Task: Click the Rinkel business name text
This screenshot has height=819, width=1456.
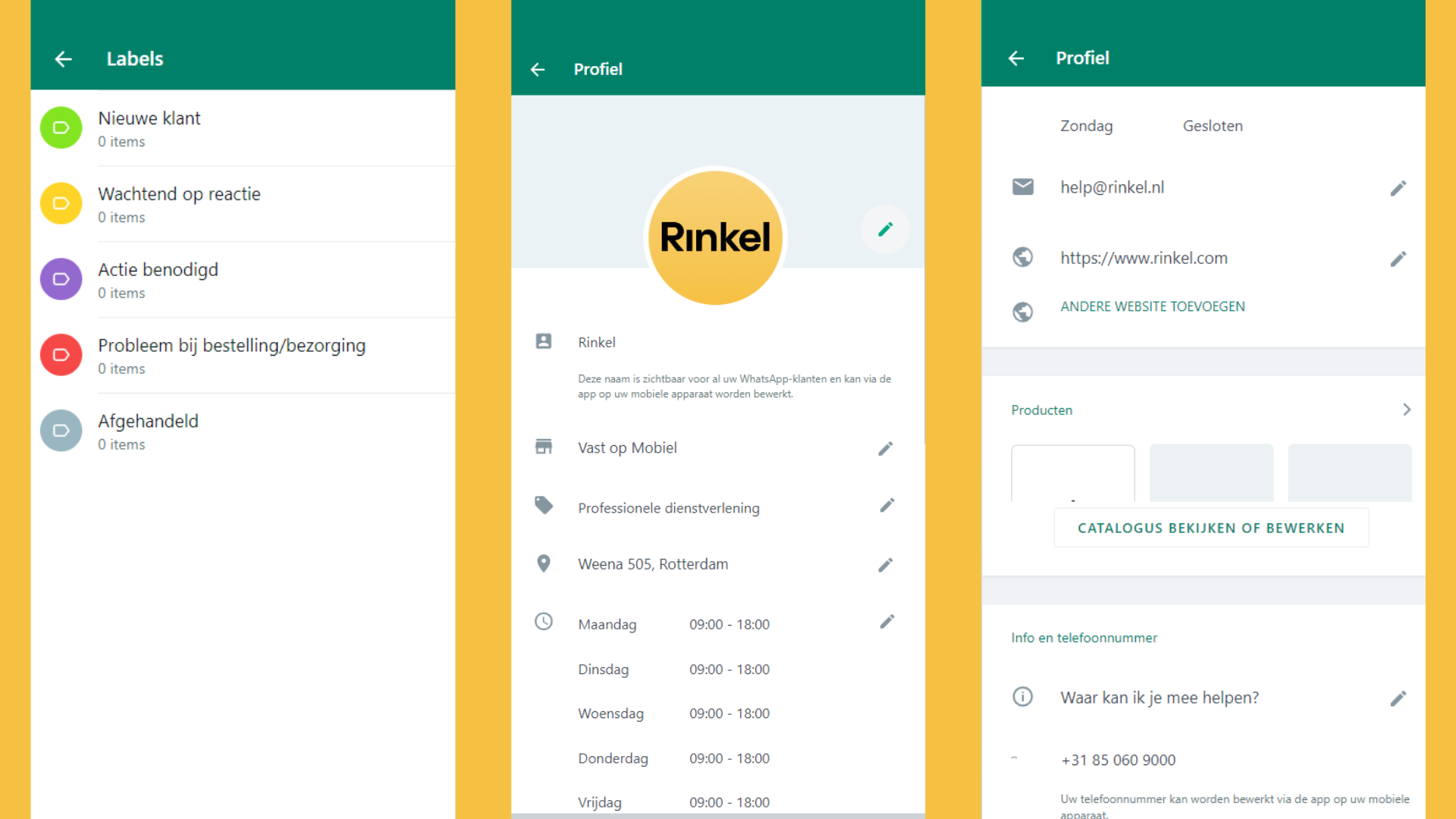Action: (x=597, y=342)
